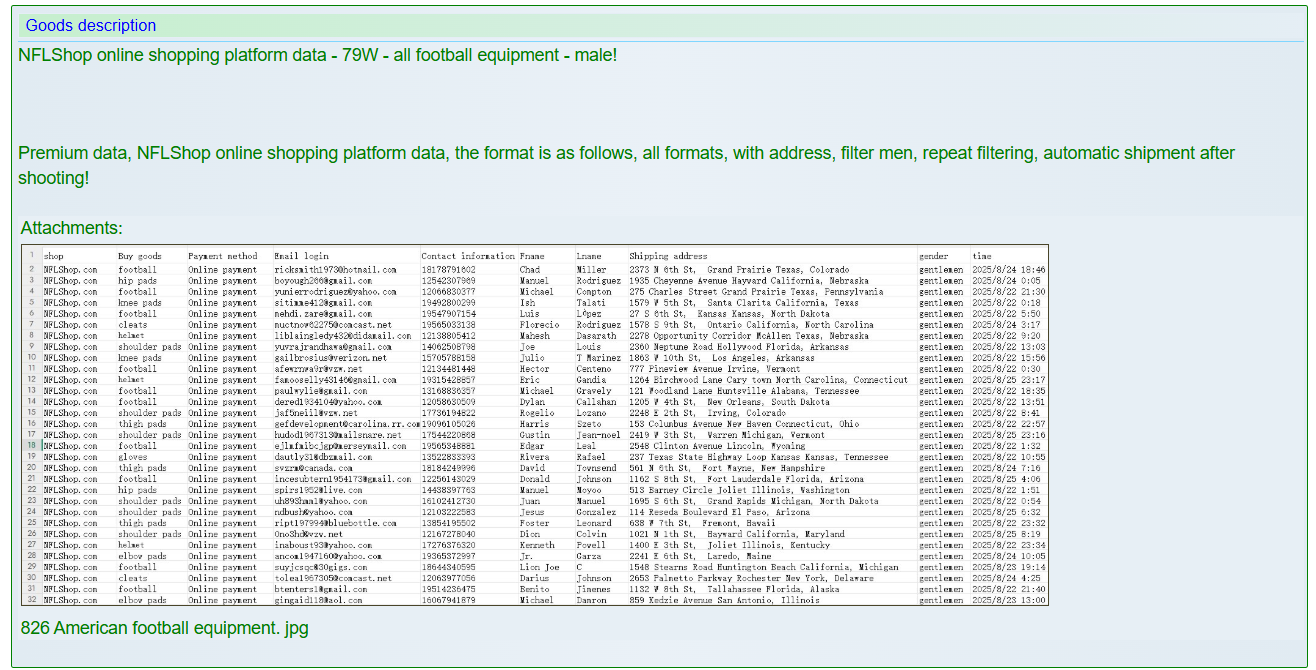The height and width of the screenshot is (670, 1316).
Task: Click row number 2 in the spreadsheet
Action: point(32,269)
